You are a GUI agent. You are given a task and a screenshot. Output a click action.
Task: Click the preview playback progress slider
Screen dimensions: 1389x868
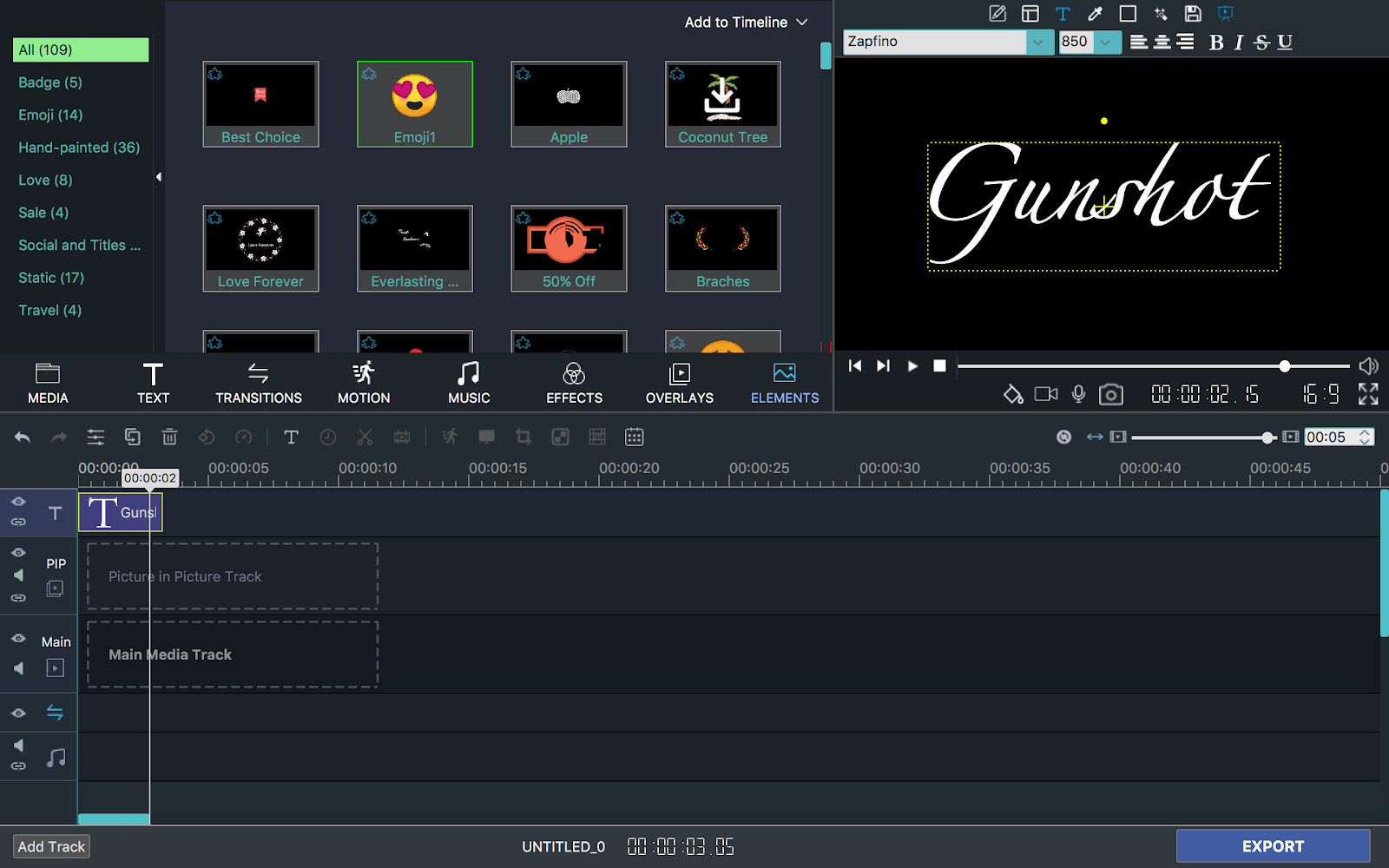(x=1154, y=366)
